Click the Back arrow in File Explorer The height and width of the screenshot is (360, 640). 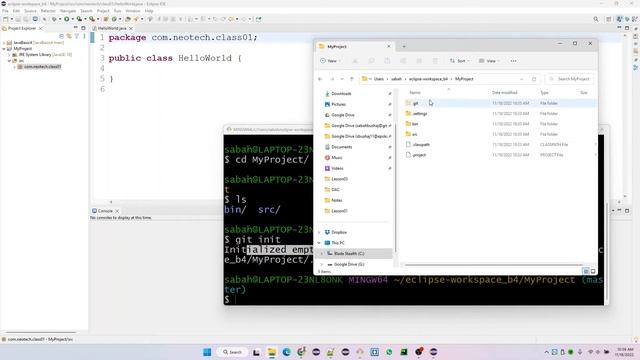(320, 79)
